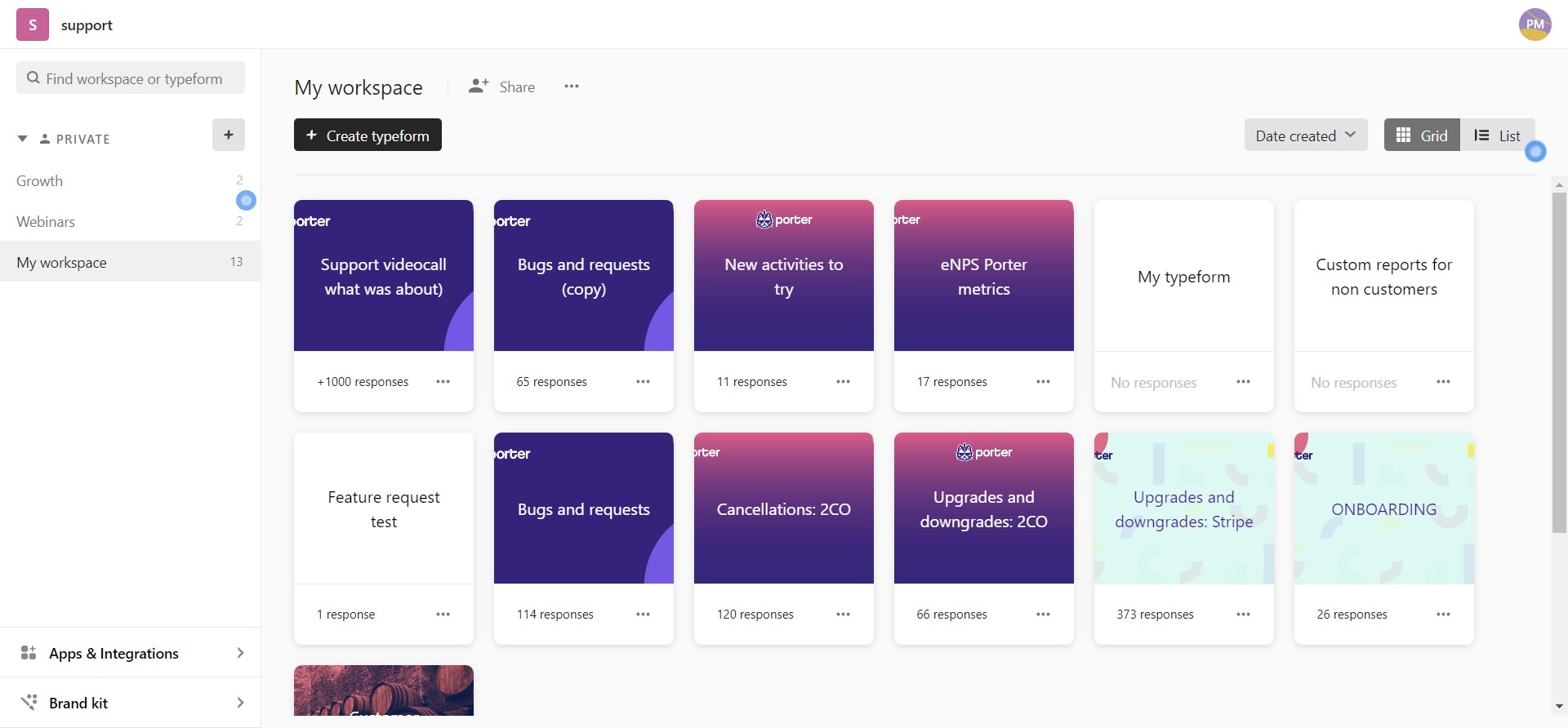Click the scrollbar down arrow
This screenshot has height=728, width=1568.
pos(1559,706)
